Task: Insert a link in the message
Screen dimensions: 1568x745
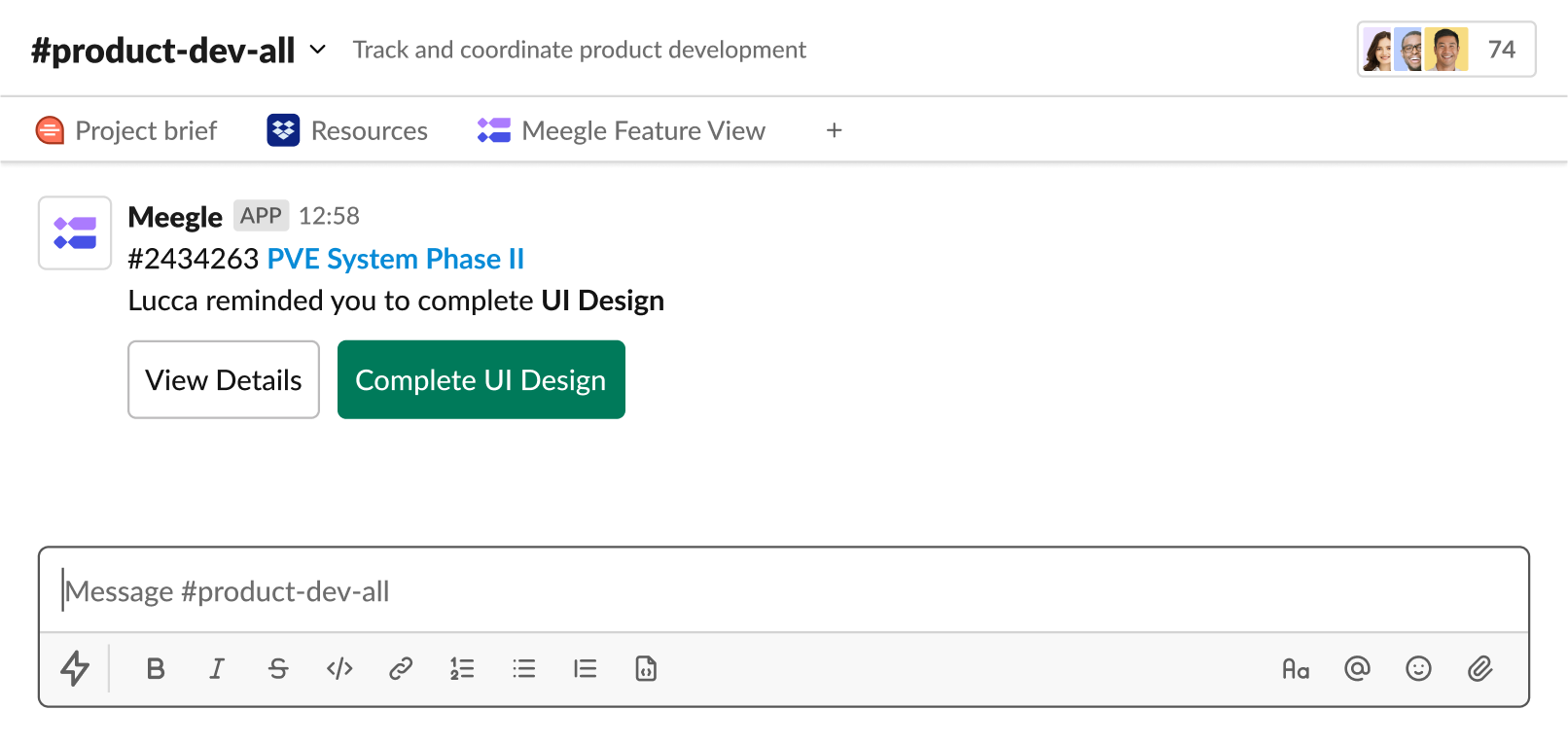Action: [401, 669]
